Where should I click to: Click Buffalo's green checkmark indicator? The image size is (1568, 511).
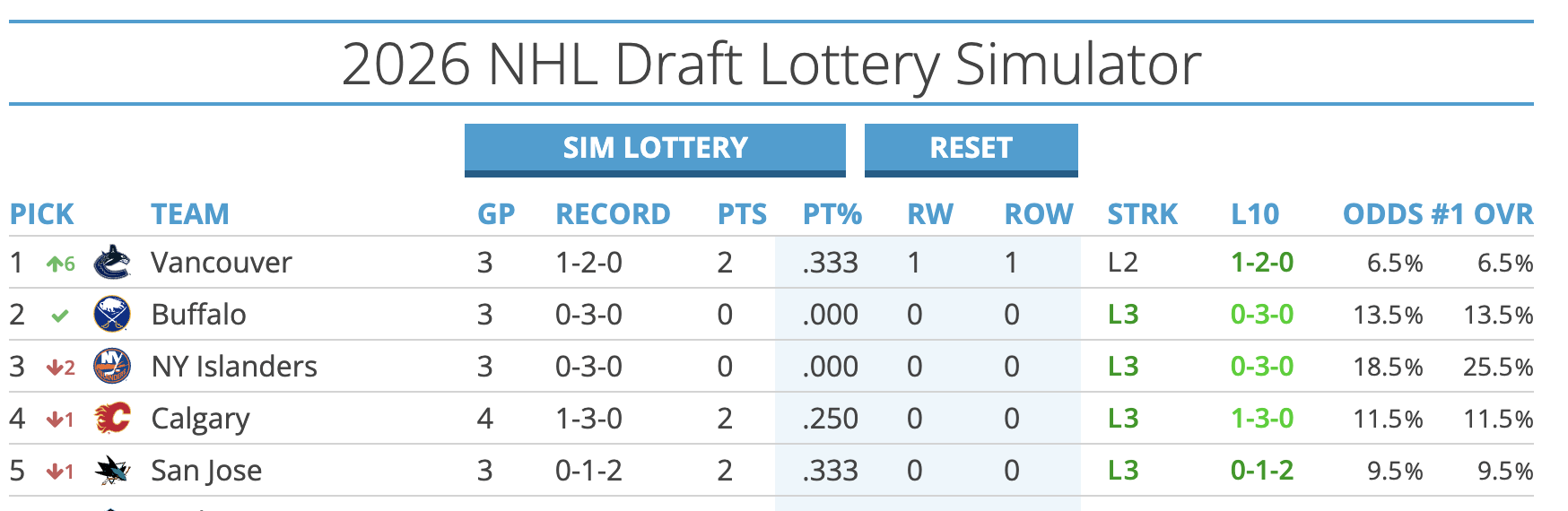click(x=60, y=316)
